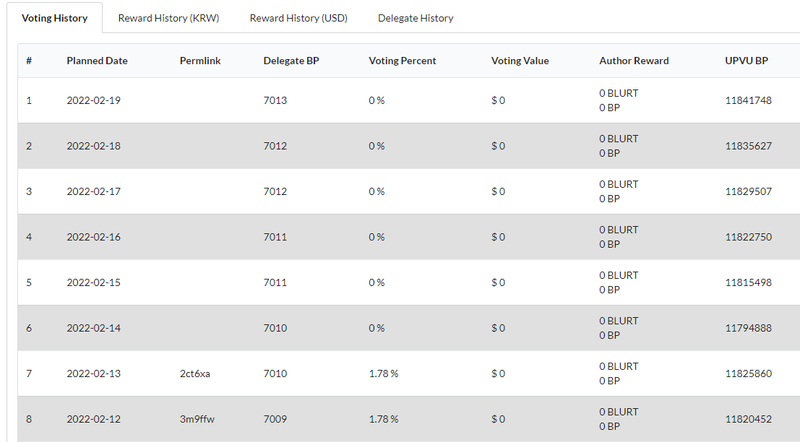Switch to the Delegate History tab
Image resolution: width=800 pixels, height=442 pixels.
tap(415, 18)
